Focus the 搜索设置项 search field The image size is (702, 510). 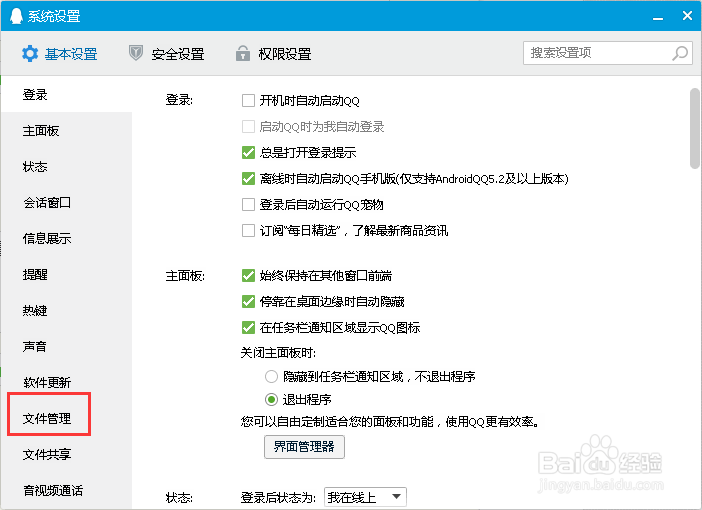click(608, 53)
